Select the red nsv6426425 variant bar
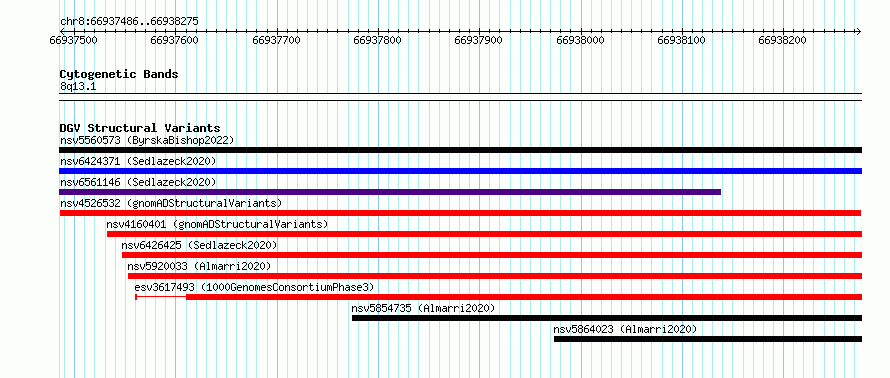The image size is (890, 378). [x=492, y=255]
